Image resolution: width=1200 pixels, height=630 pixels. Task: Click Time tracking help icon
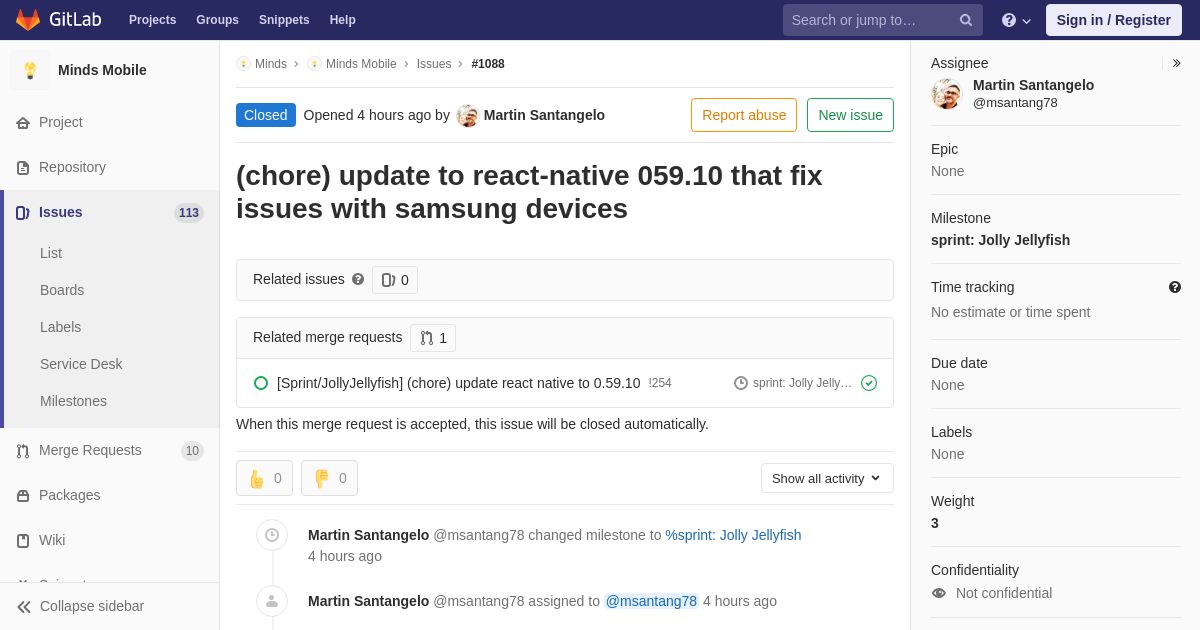[1175, 287]
